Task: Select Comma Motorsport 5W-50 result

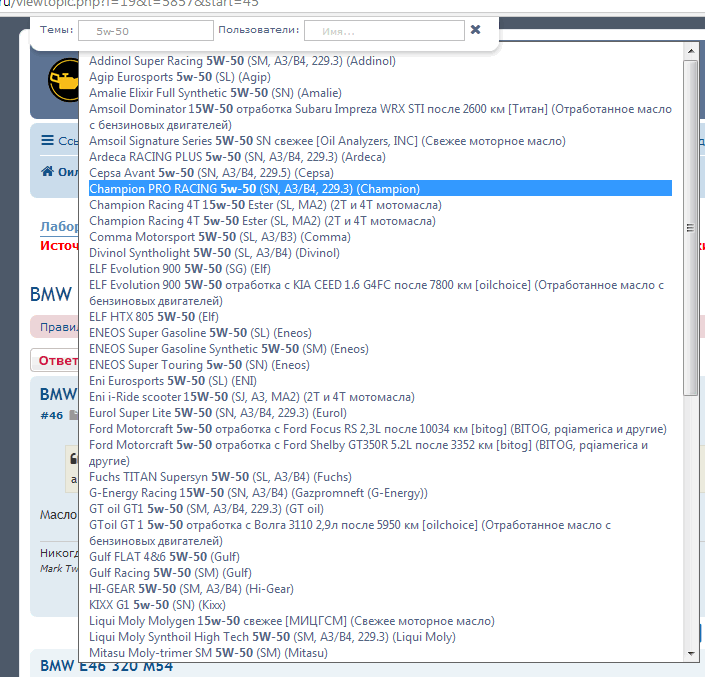Action: pos(220,237)
